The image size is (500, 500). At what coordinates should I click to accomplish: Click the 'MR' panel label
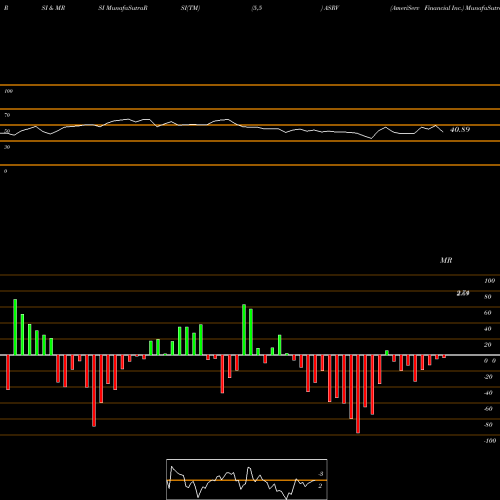(446, 260)
